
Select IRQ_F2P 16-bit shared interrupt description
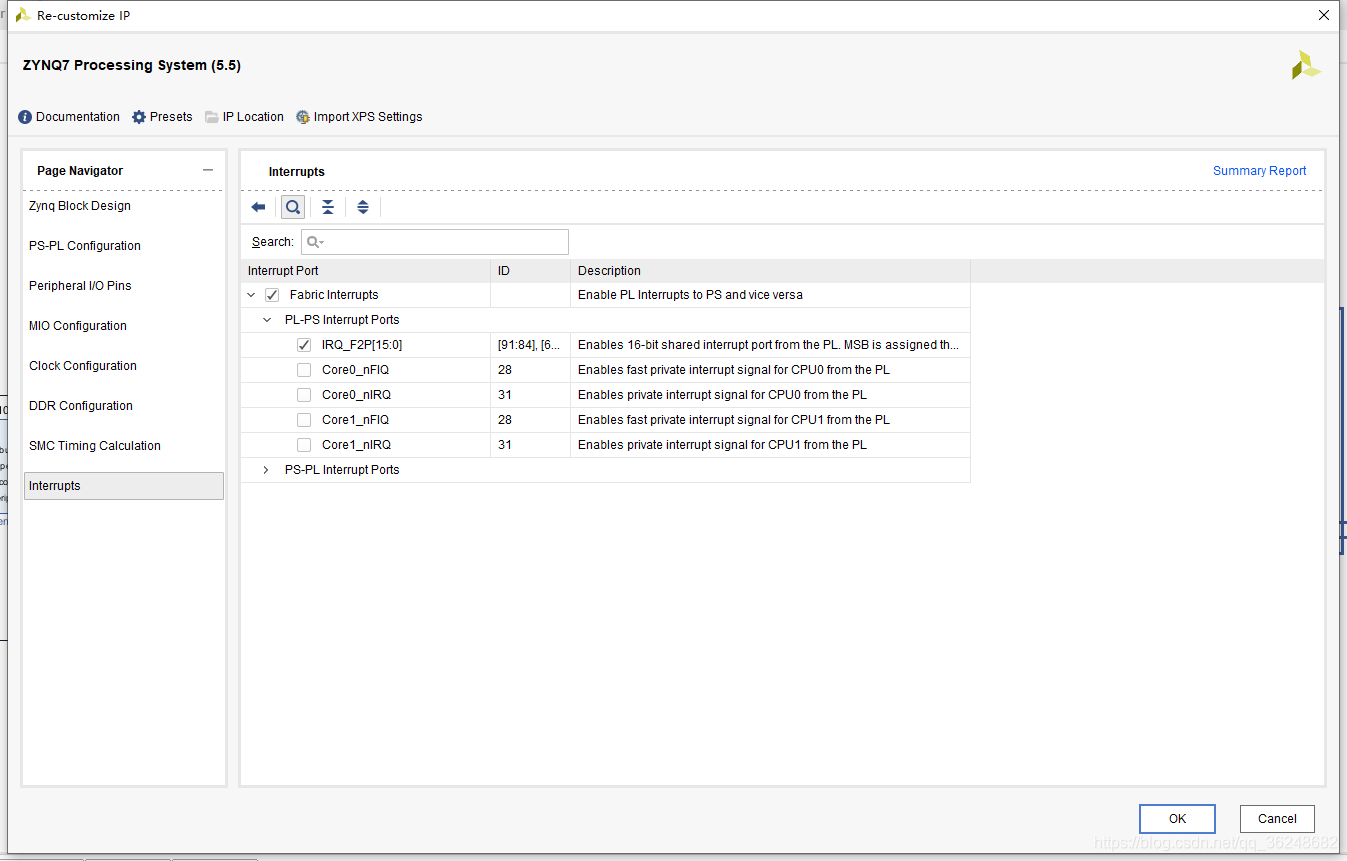(x=768, y=345)
